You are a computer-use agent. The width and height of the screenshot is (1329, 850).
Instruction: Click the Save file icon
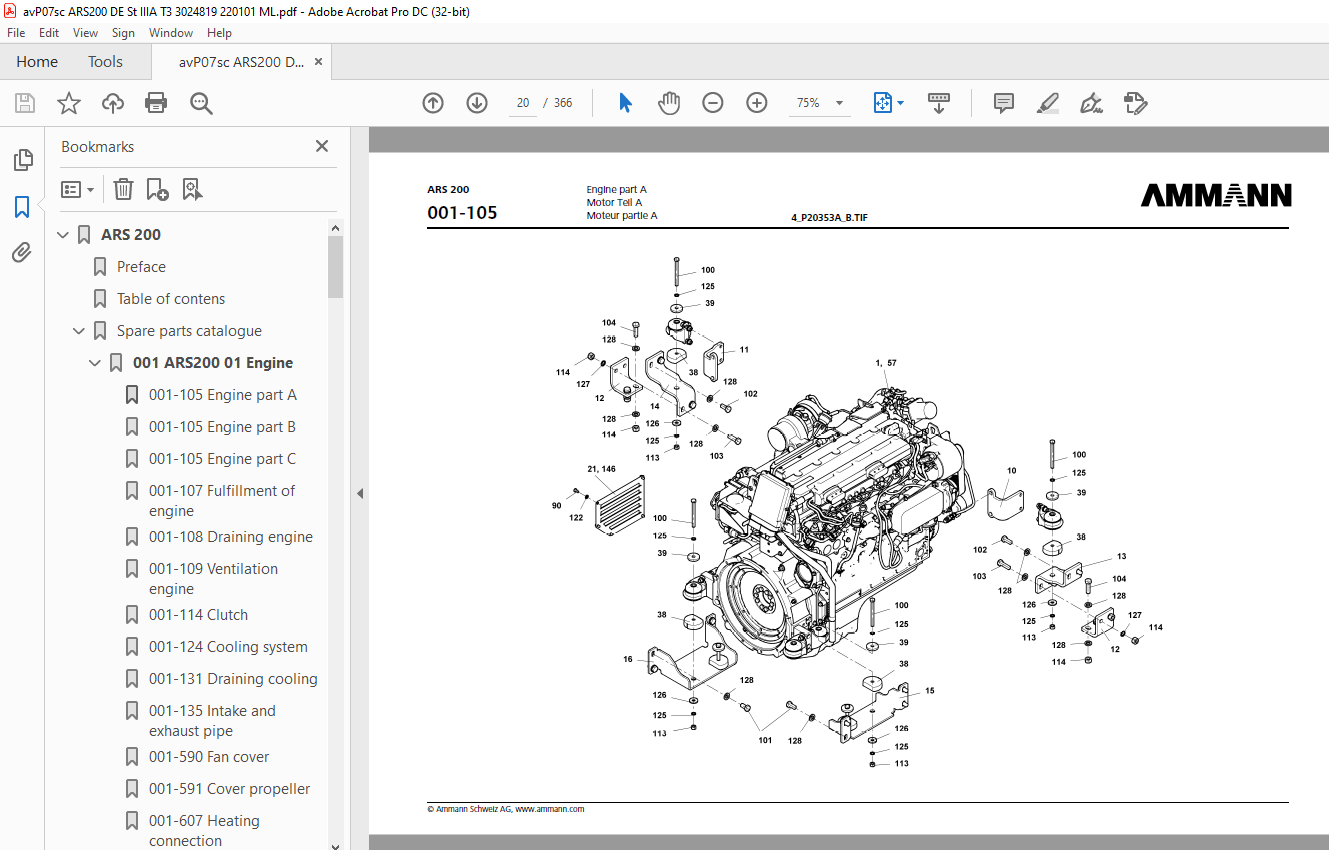point(25,103)
